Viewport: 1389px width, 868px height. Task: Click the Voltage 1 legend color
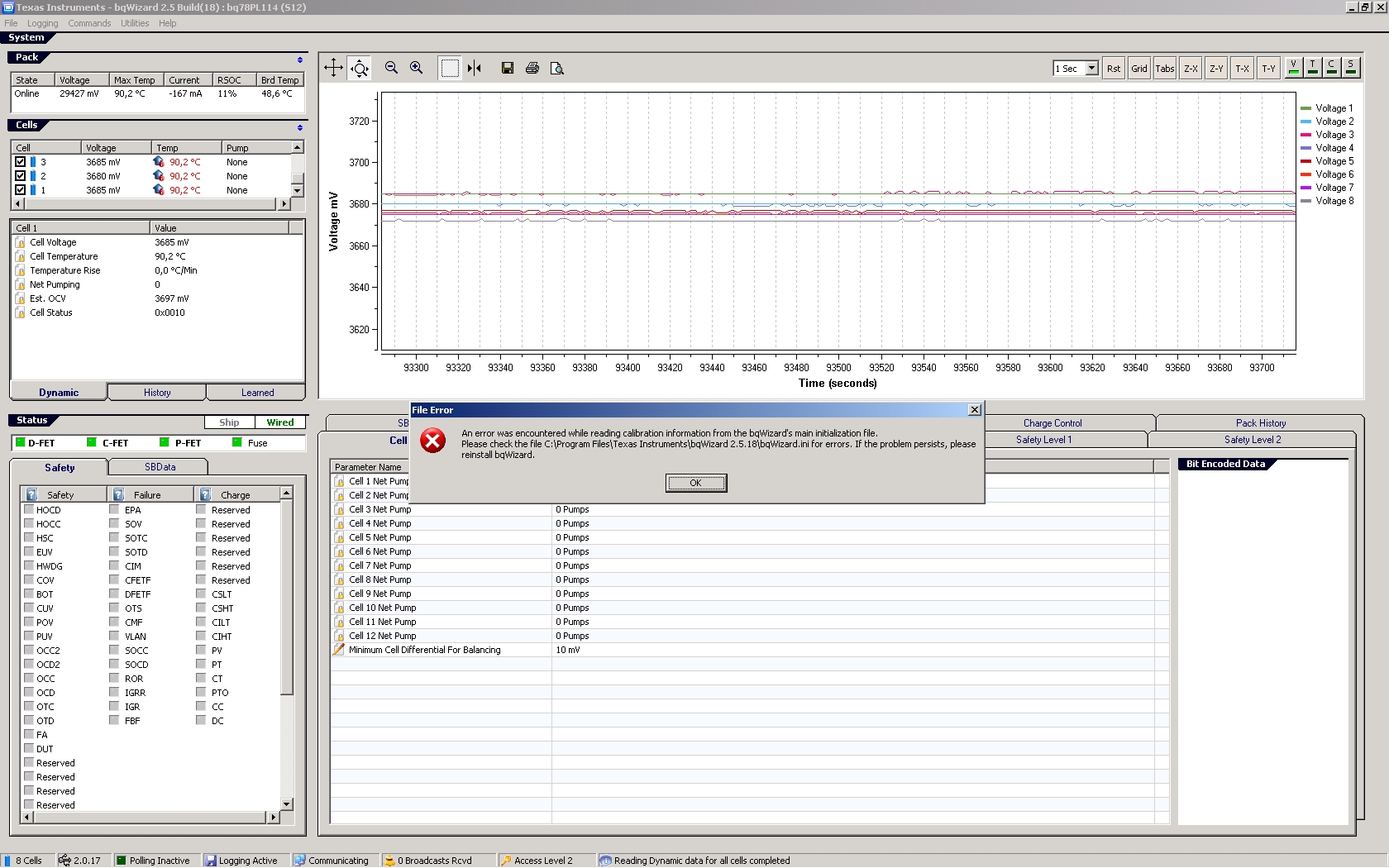(x=1306, y=108)
